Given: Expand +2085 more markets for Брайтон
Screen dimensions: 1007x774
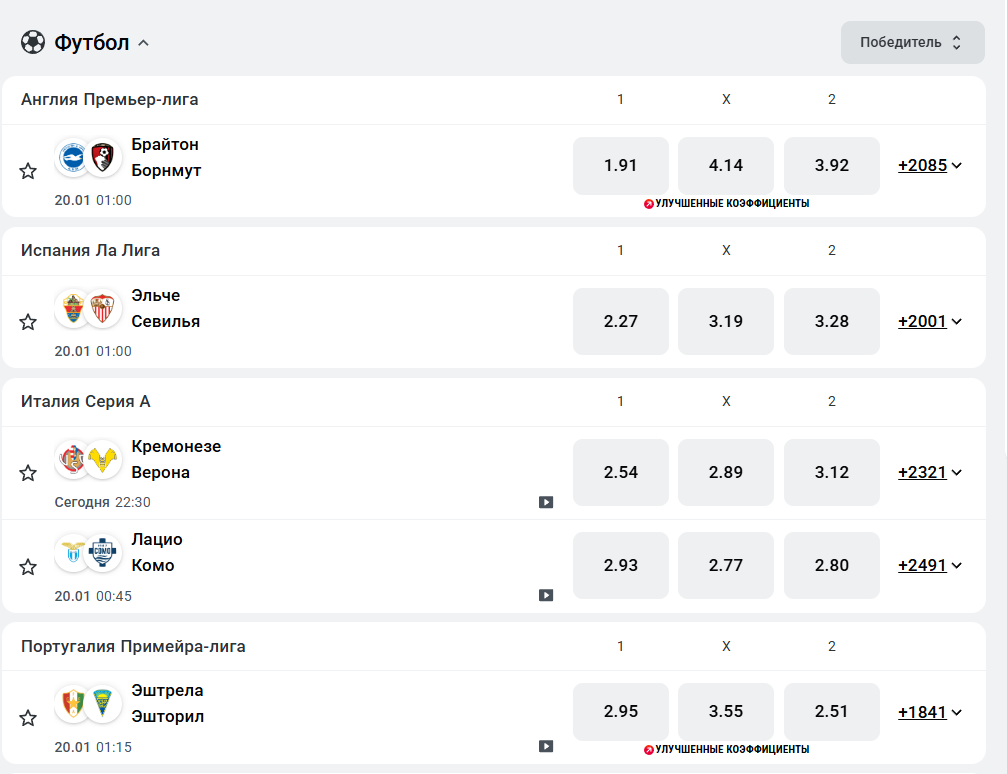Looking at the screenshot, I should point(930,166).
